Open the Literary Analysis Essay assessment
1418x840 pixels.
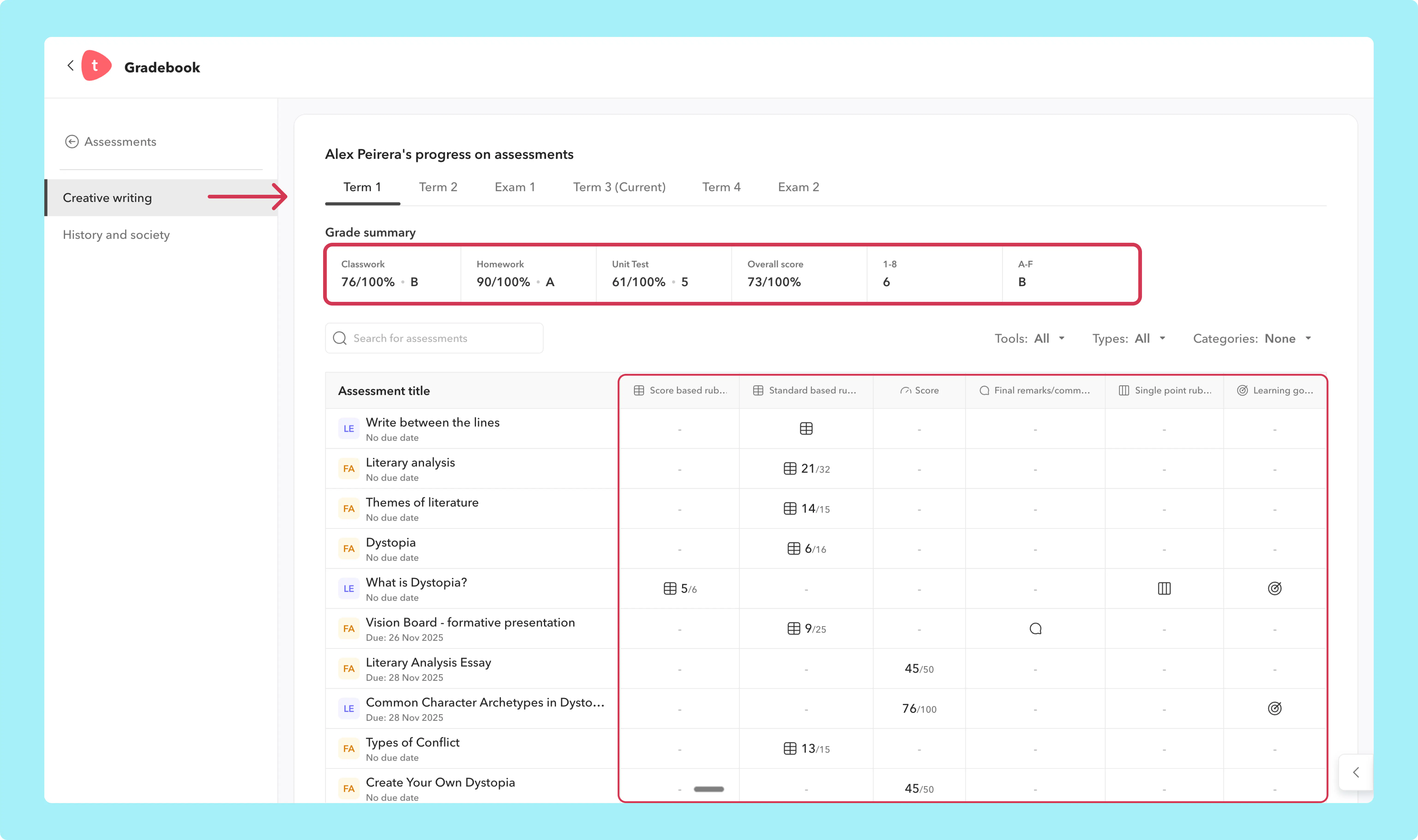[429, 662]
